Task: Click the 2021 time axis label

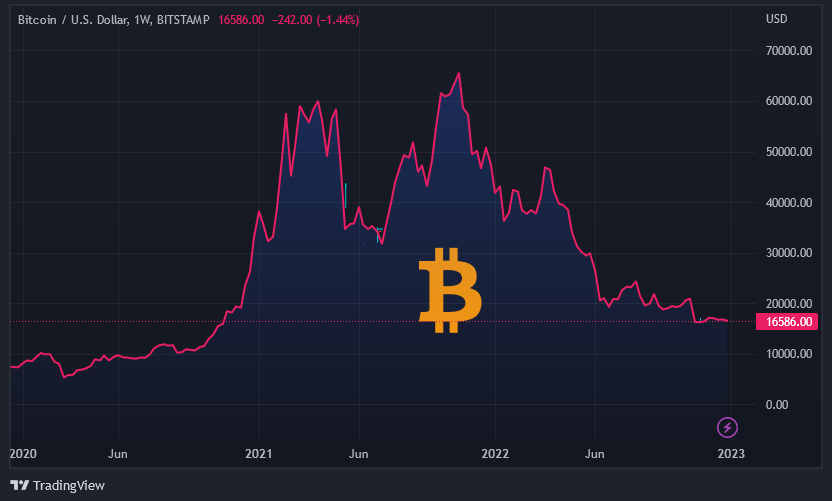Action: tap(258, 454)
